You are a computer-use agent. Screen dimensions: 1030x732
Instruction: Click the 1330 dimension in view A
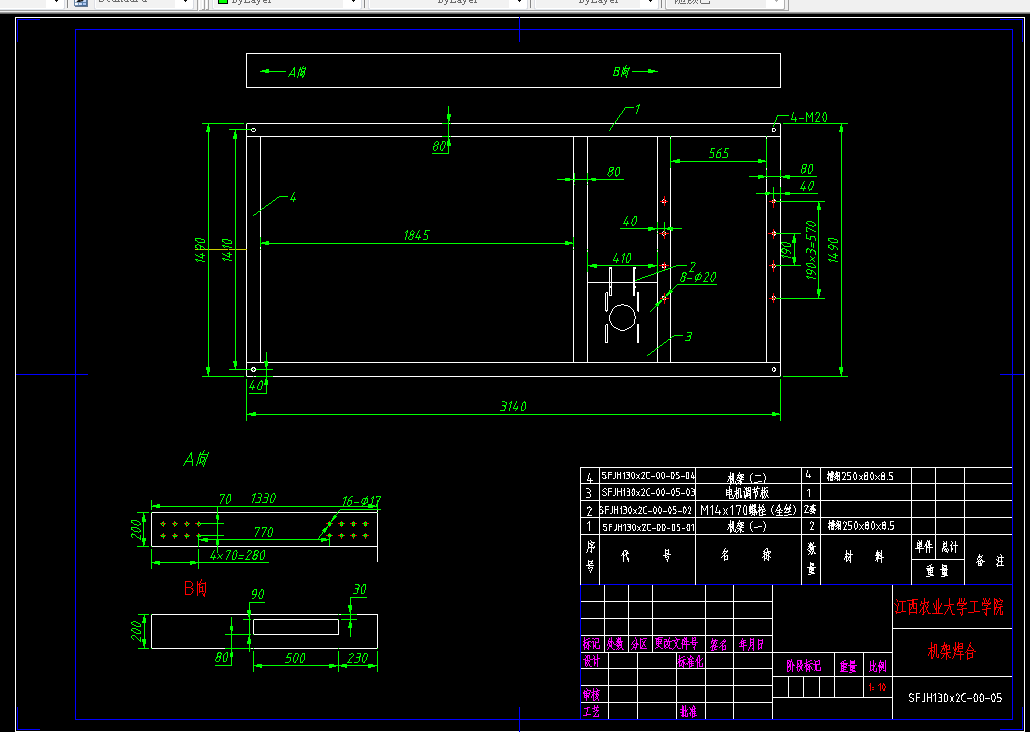click(x=263, y=499)
